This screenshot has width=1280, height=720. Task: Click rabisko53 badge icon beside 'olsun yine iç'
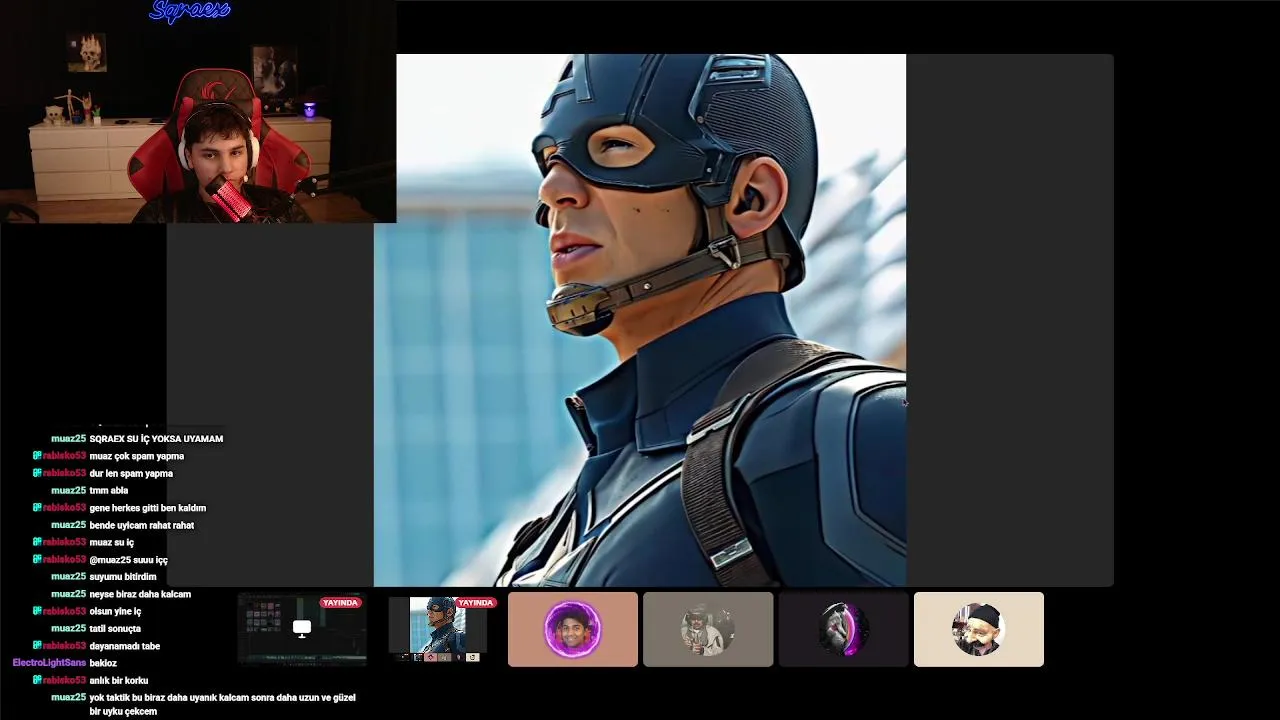(37, 611)
